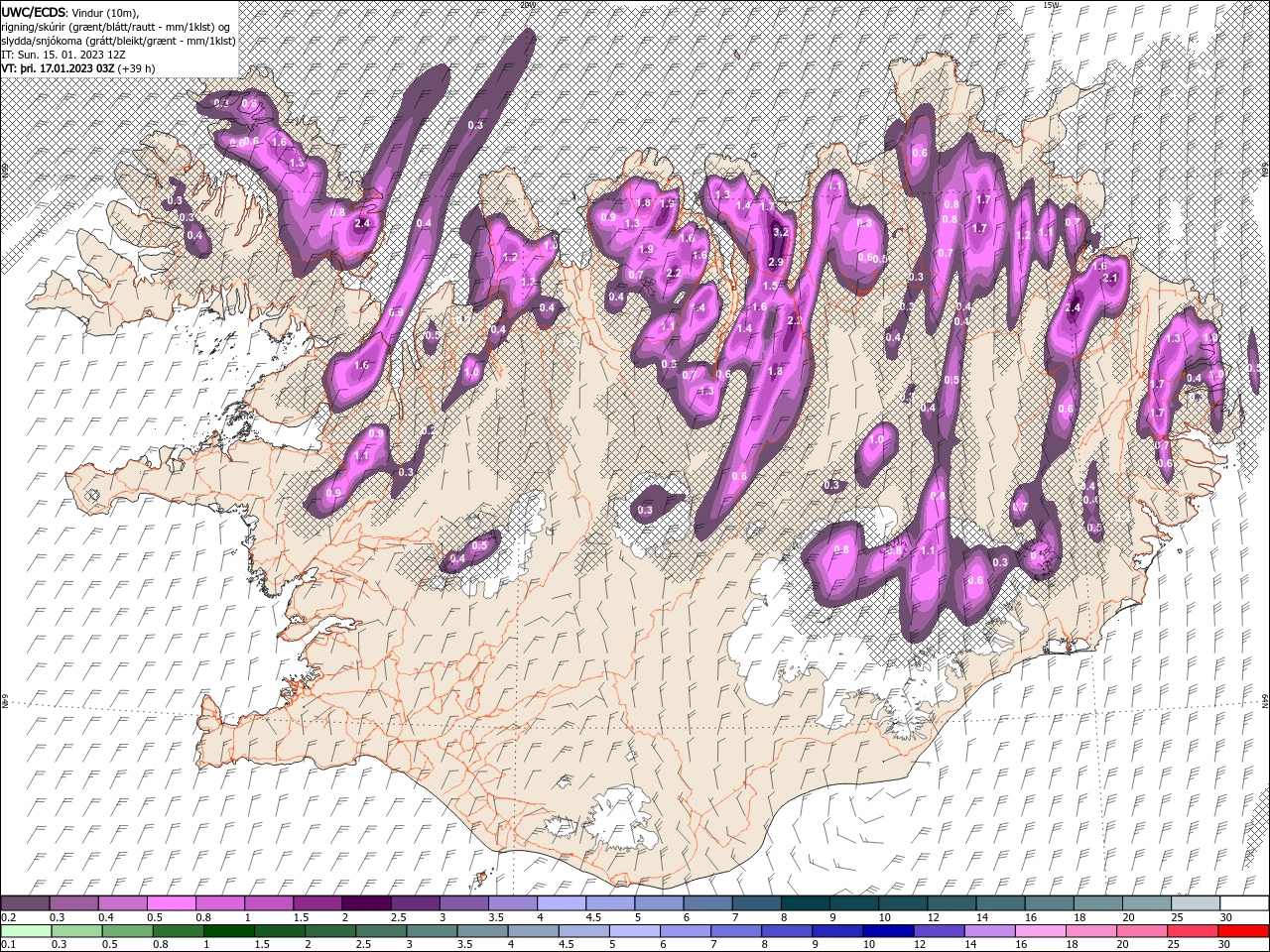
Task: Click the 'UWC/ECDS: Vindur (10m)' title text
Action: 70,12
